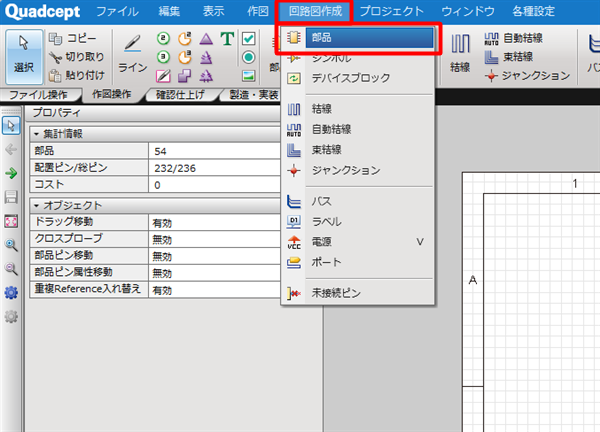The image size is (600, 432).
Task: Click the 回路図作成 menu
Action: point(315,11)
